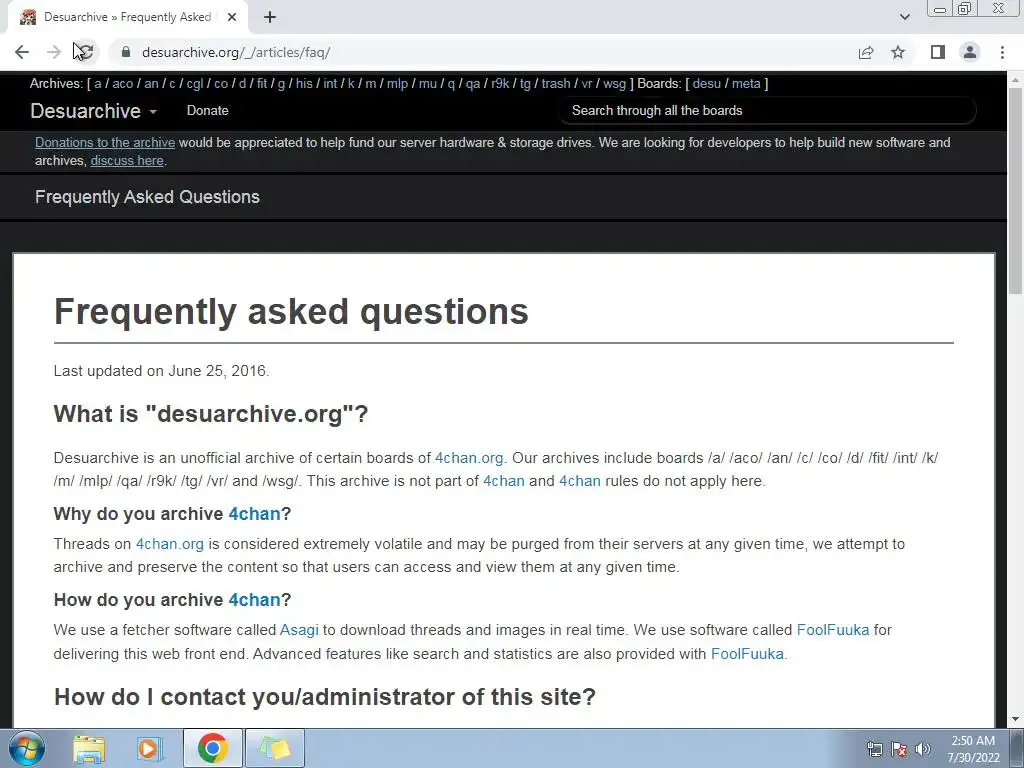Reload the page with the refresh icon
This screenshot has width=1024, height=768.
86,52
